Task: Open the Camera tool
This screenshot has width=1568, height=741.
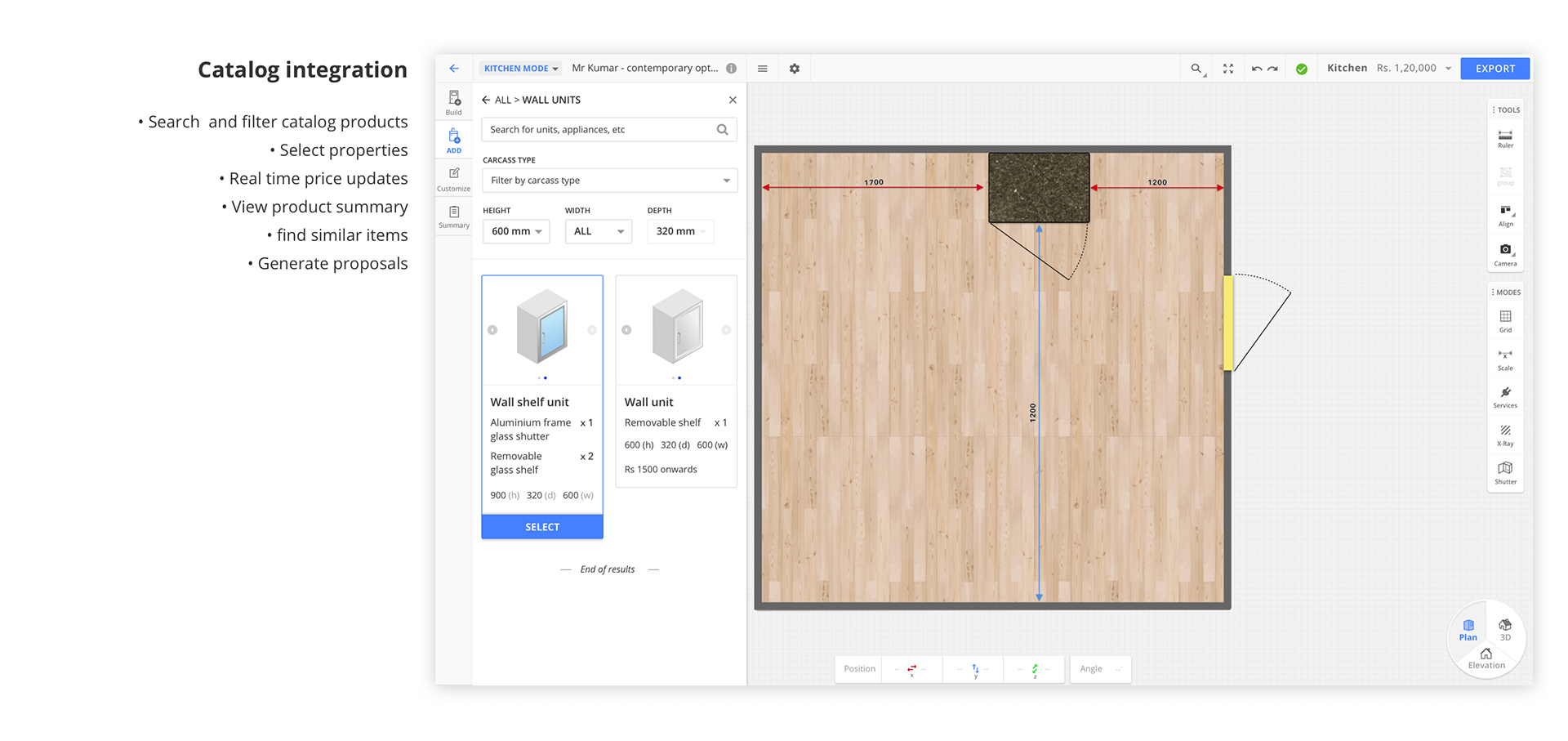Action: [1505, 255]
